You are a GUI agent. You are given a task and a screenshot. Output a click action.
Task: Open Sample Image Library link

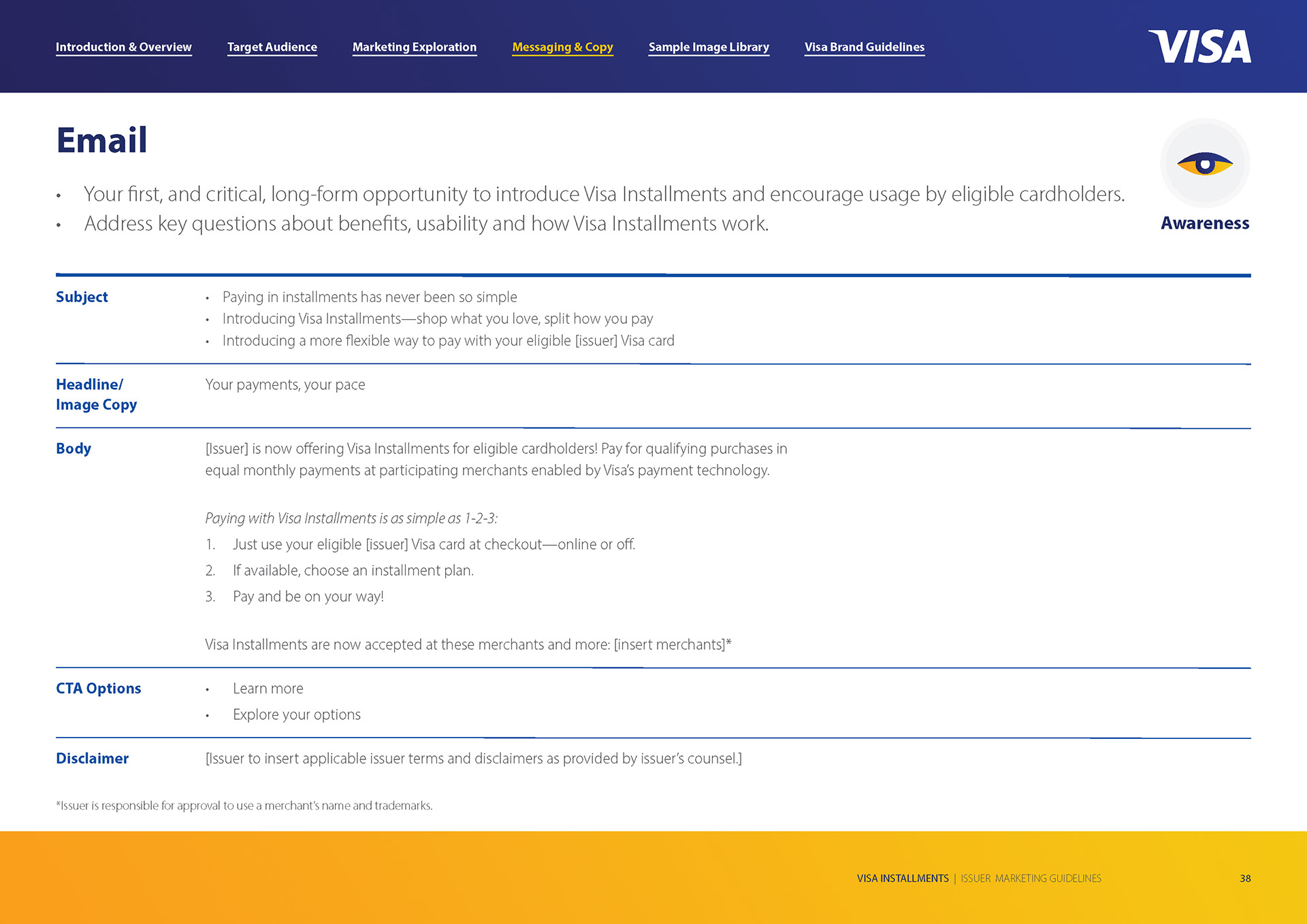708,47
